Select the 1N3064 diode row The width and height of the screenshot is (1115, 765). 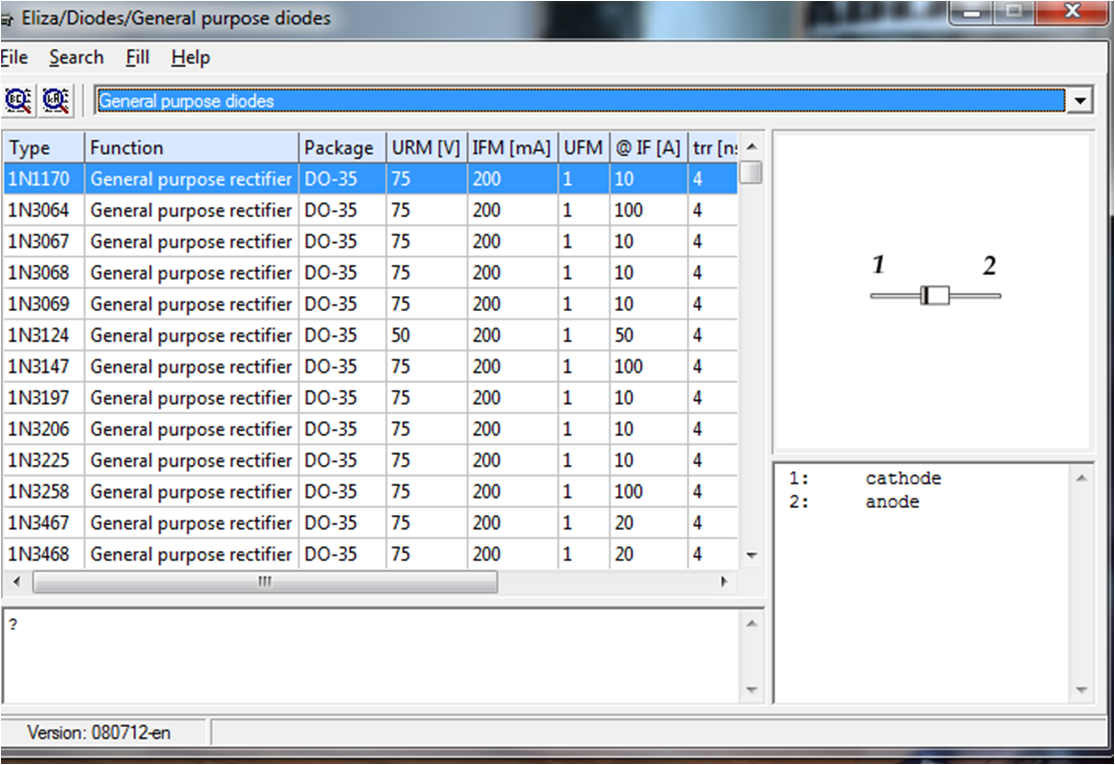click(x=370, y=210)
